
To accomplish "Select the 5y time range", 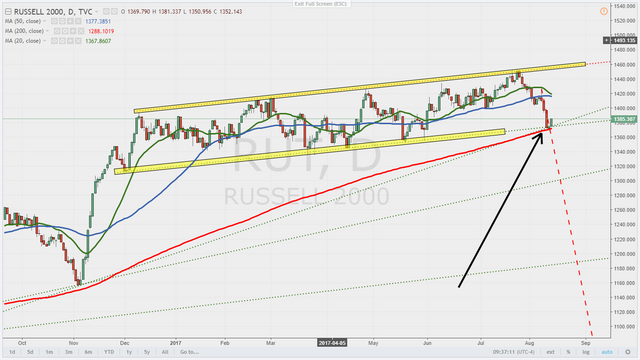I will coord(147,352).
